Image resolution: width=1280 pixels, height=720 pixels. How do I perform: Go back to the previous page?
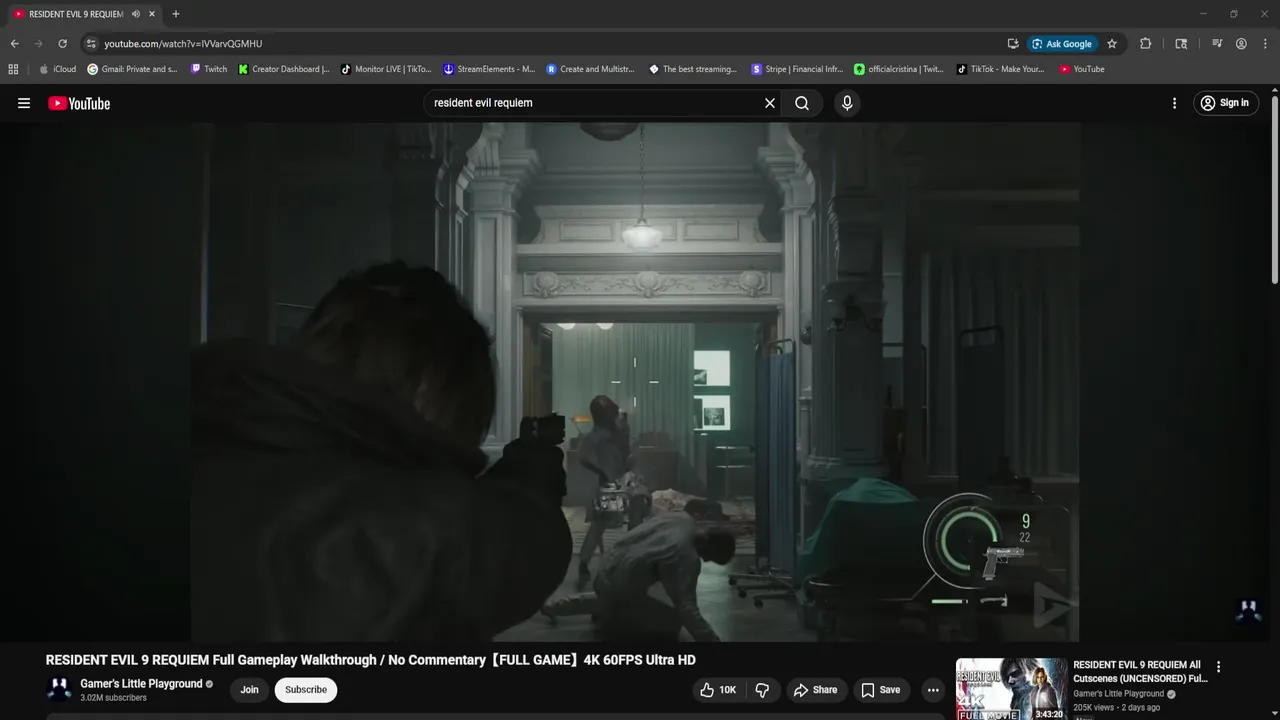(14, 44)
